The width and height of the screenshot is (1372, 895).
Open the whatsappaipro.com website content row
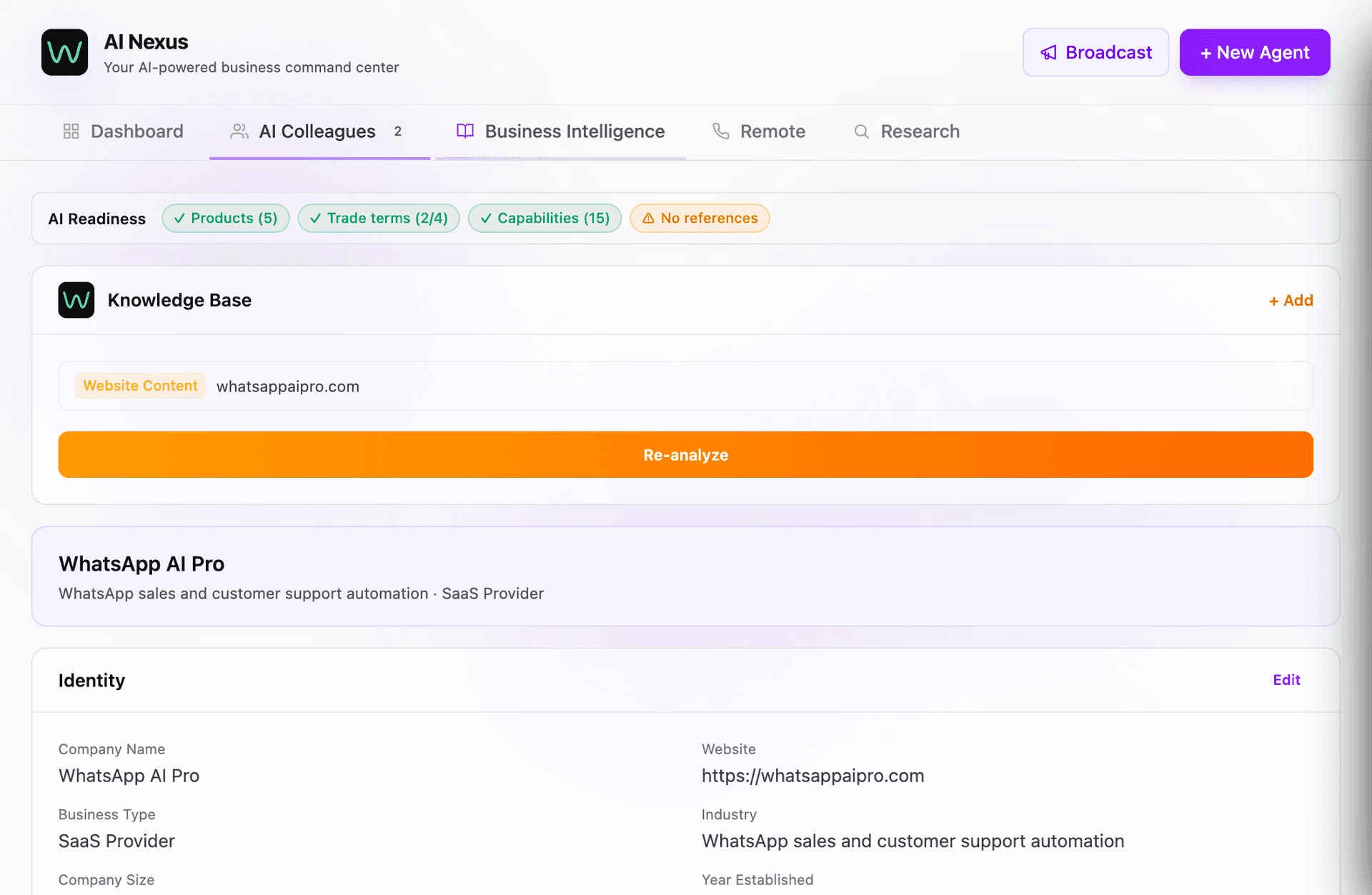(x=686, y=386)
